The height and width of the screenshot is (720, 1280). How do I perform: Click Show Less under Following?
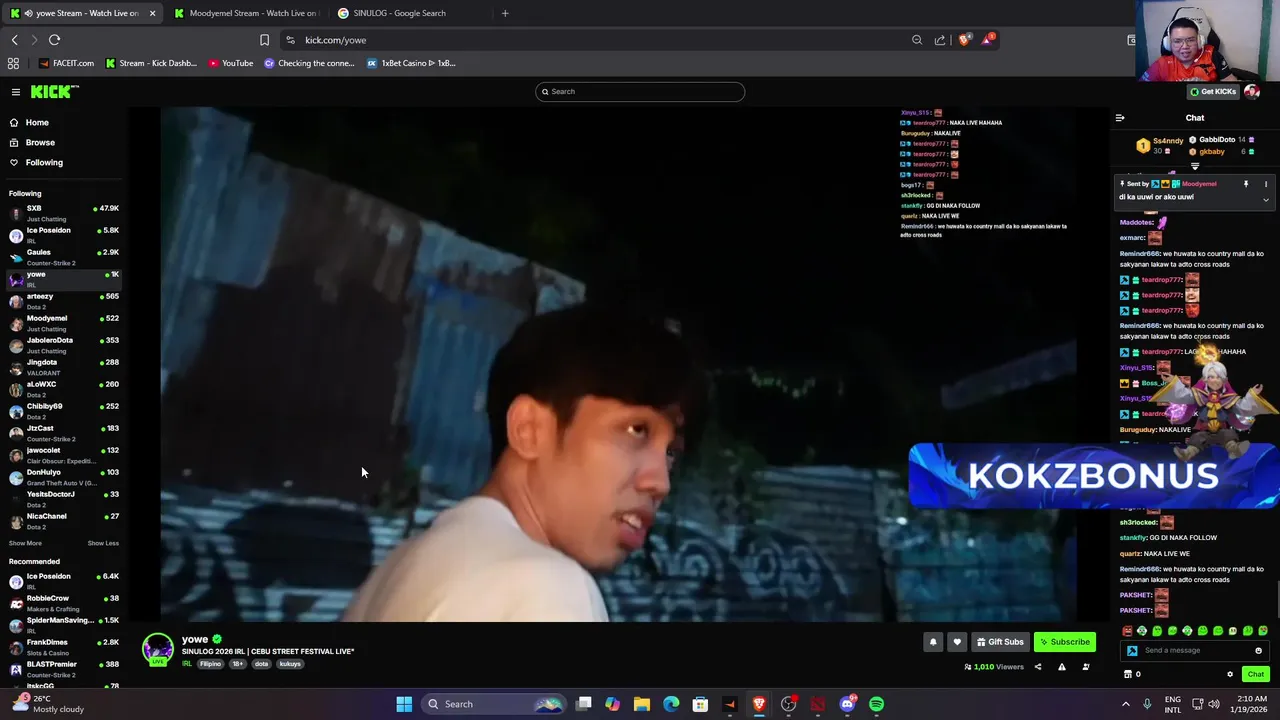coord(103,543)
